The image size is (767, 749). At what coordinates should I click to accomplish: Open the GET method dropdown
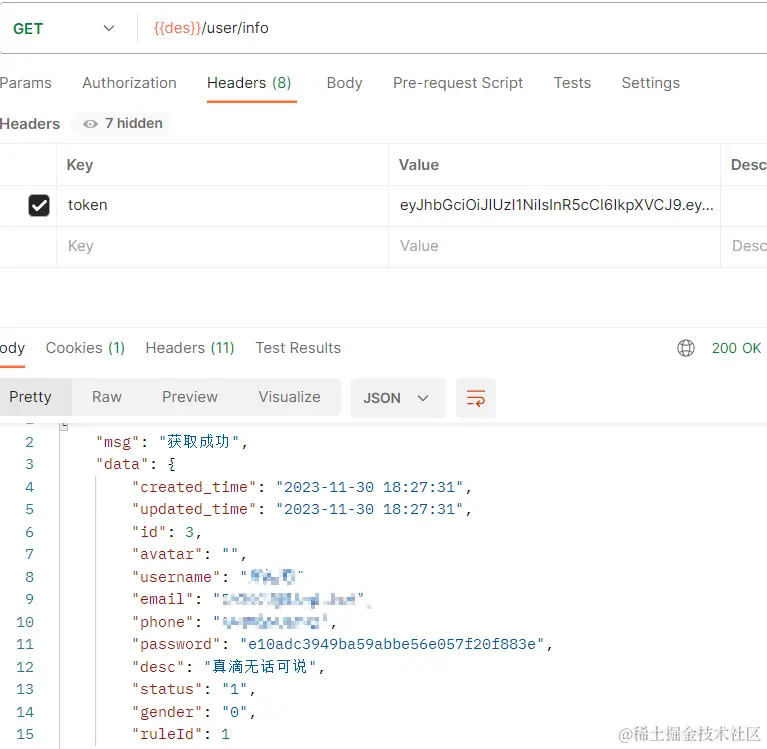click(64, 28)
